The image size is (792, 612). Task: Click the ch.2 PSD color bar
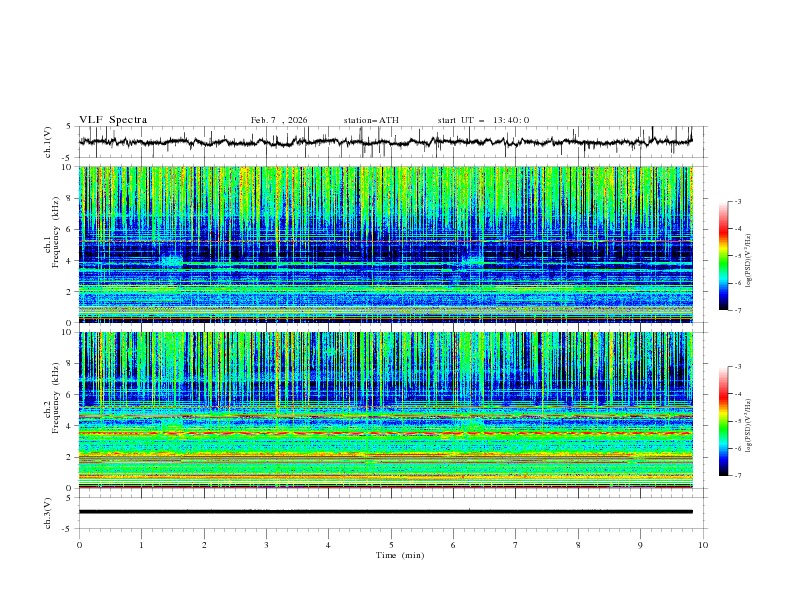pyautogui.click(x=723, y=421)
